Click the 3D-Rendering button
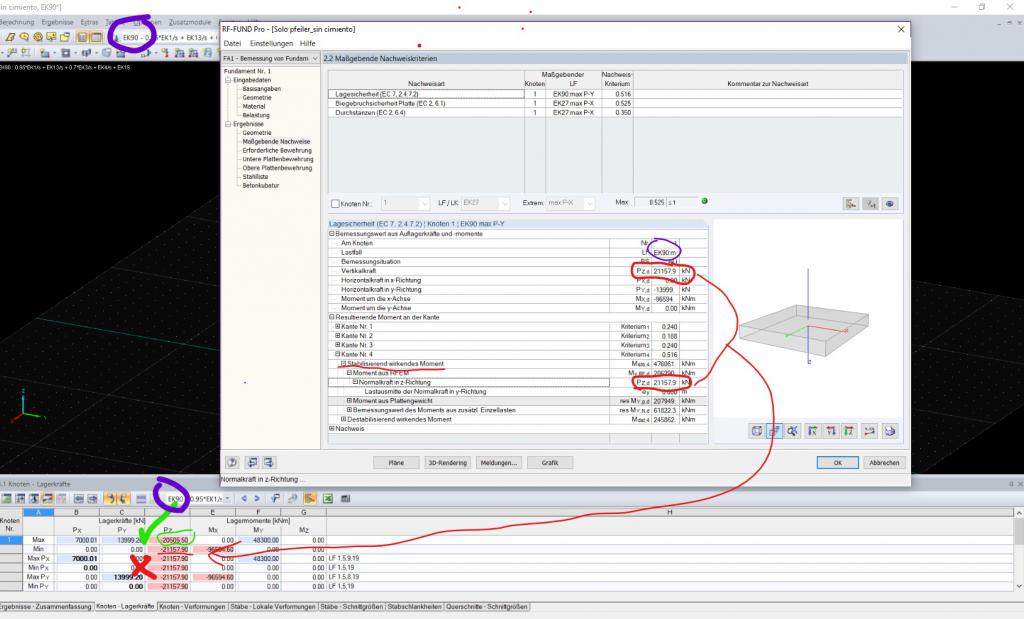 pyautogui.click(x=447, y=462)
